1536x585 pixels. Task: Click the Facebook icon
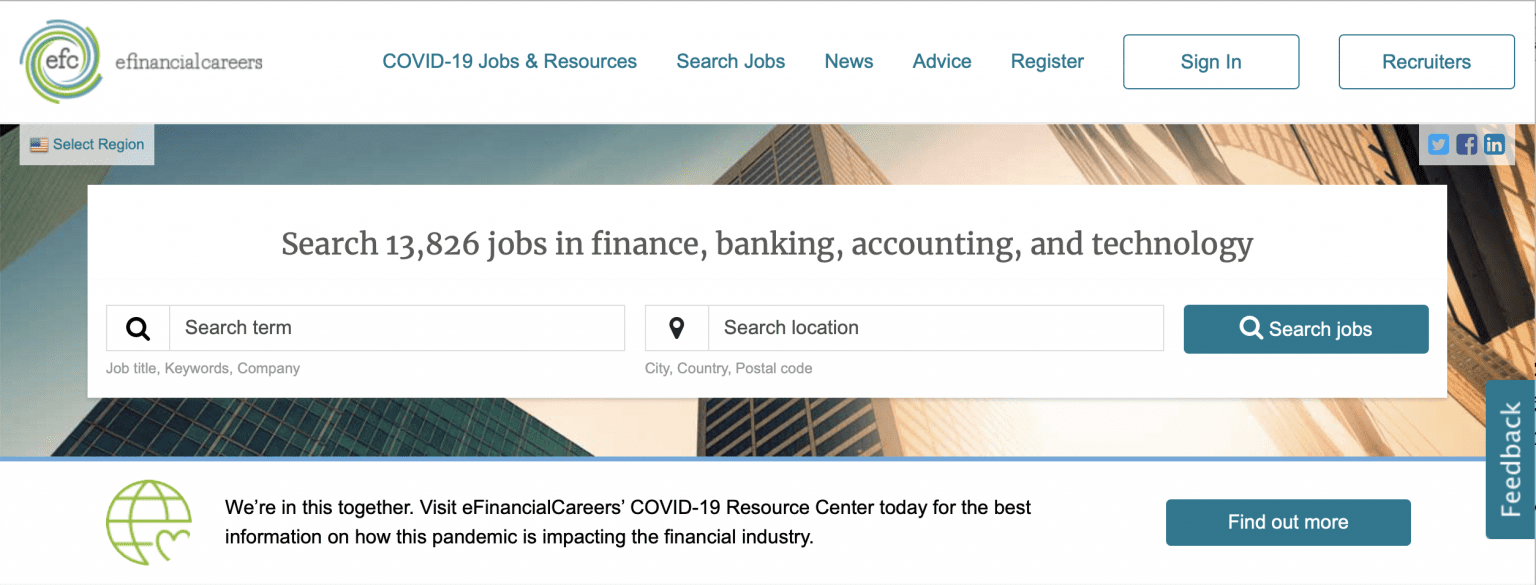tap(1466, 144)
